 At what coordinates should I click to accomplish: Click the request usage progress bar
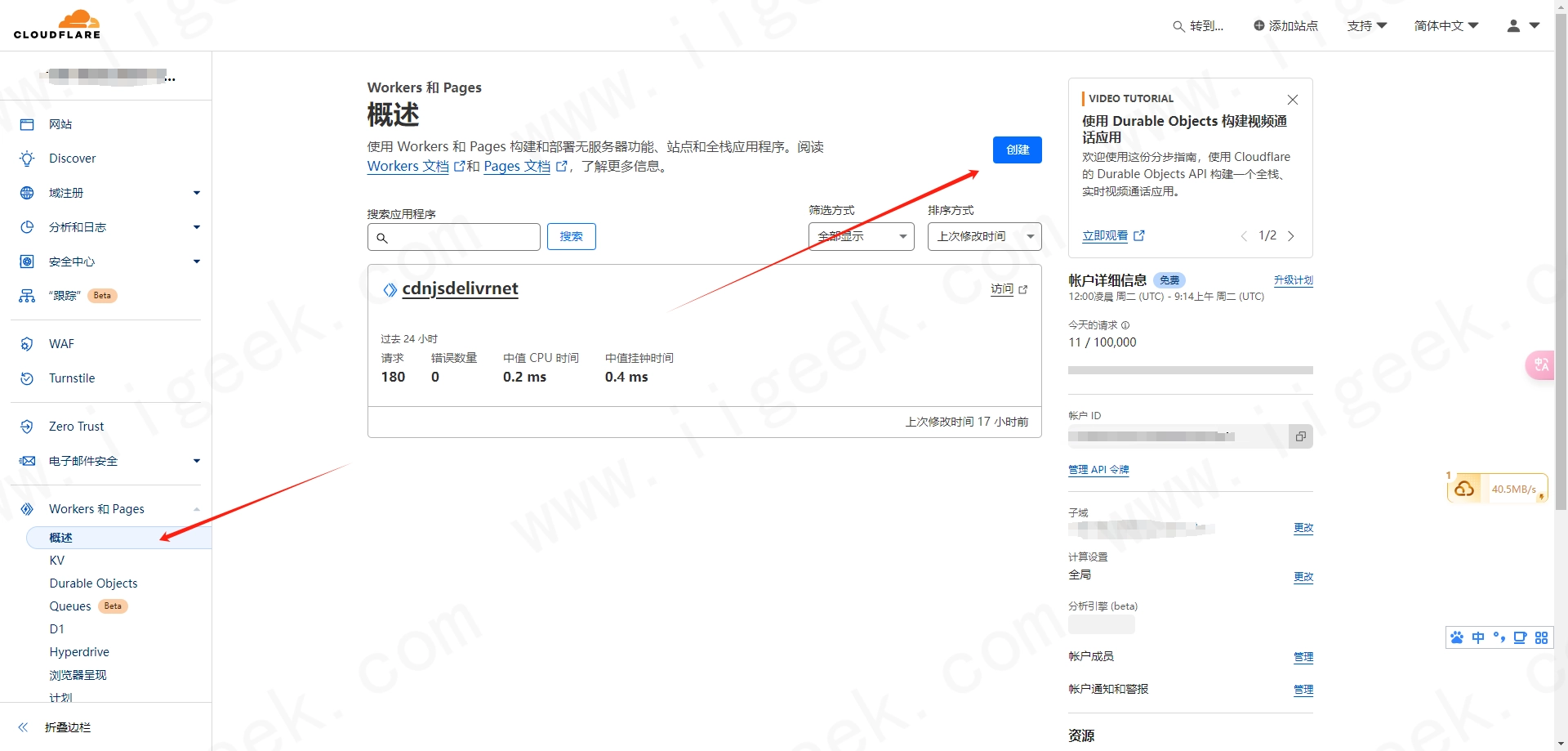click(1191, 370)
